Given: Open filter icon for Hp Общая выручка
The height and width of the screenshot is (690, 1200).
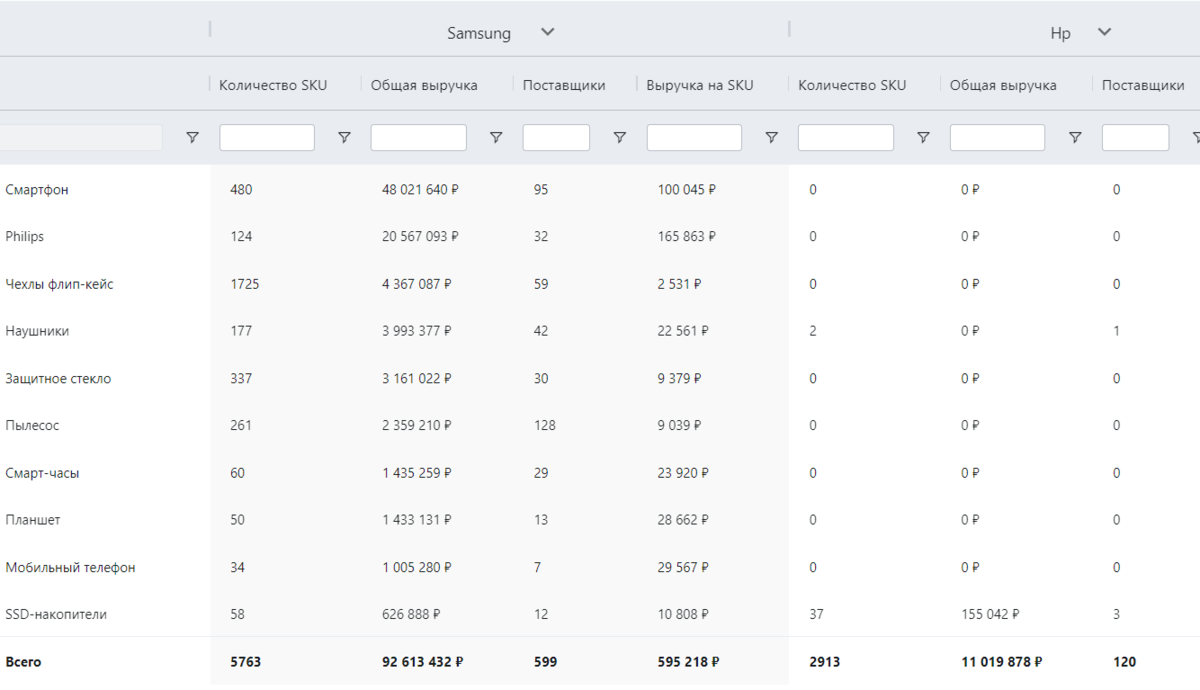Looking at the screenshot, I should (x=1075, y=138).
